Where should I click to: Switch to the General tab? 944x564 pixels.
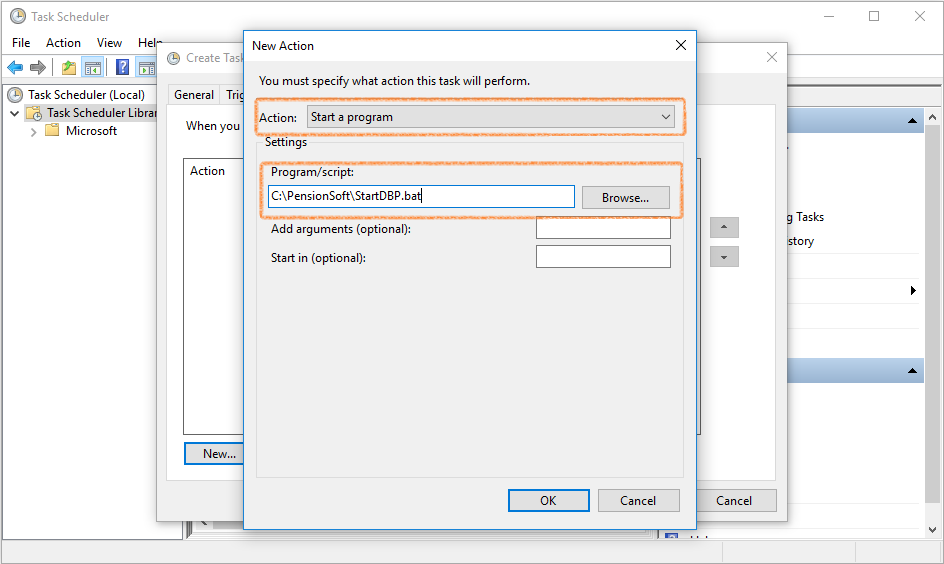pyautogui.click(x=193, y=95)
